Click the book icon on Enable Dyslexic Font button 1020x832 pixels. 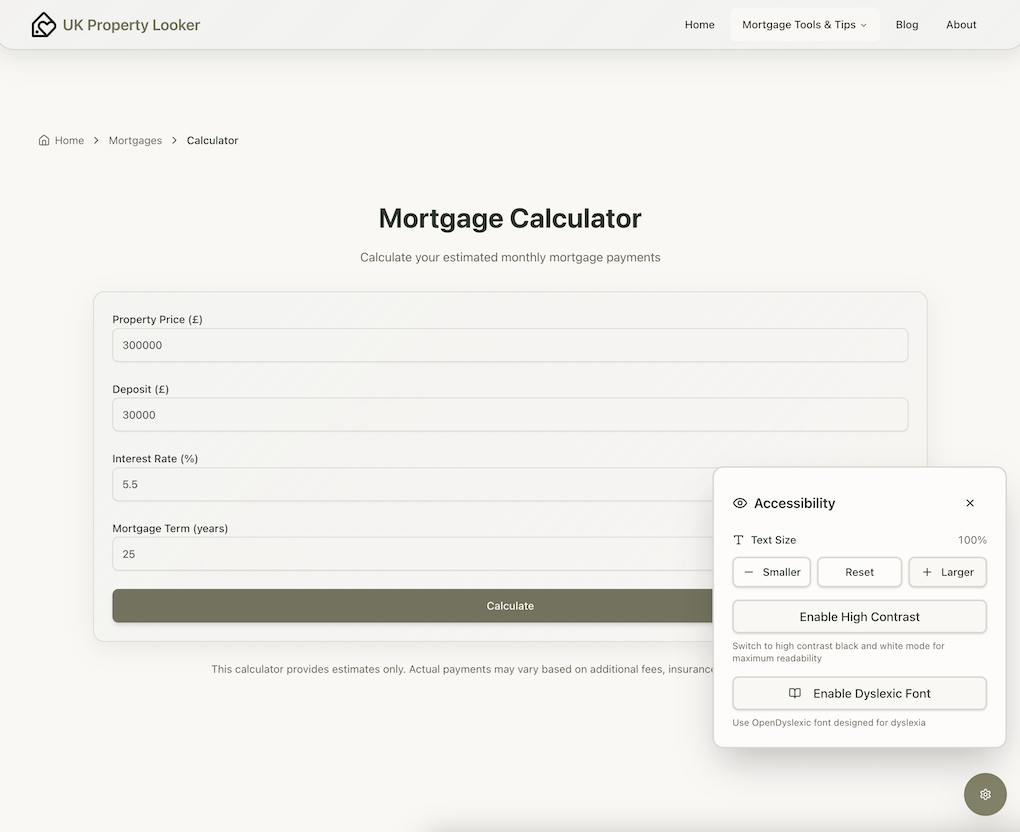[793, 693]
